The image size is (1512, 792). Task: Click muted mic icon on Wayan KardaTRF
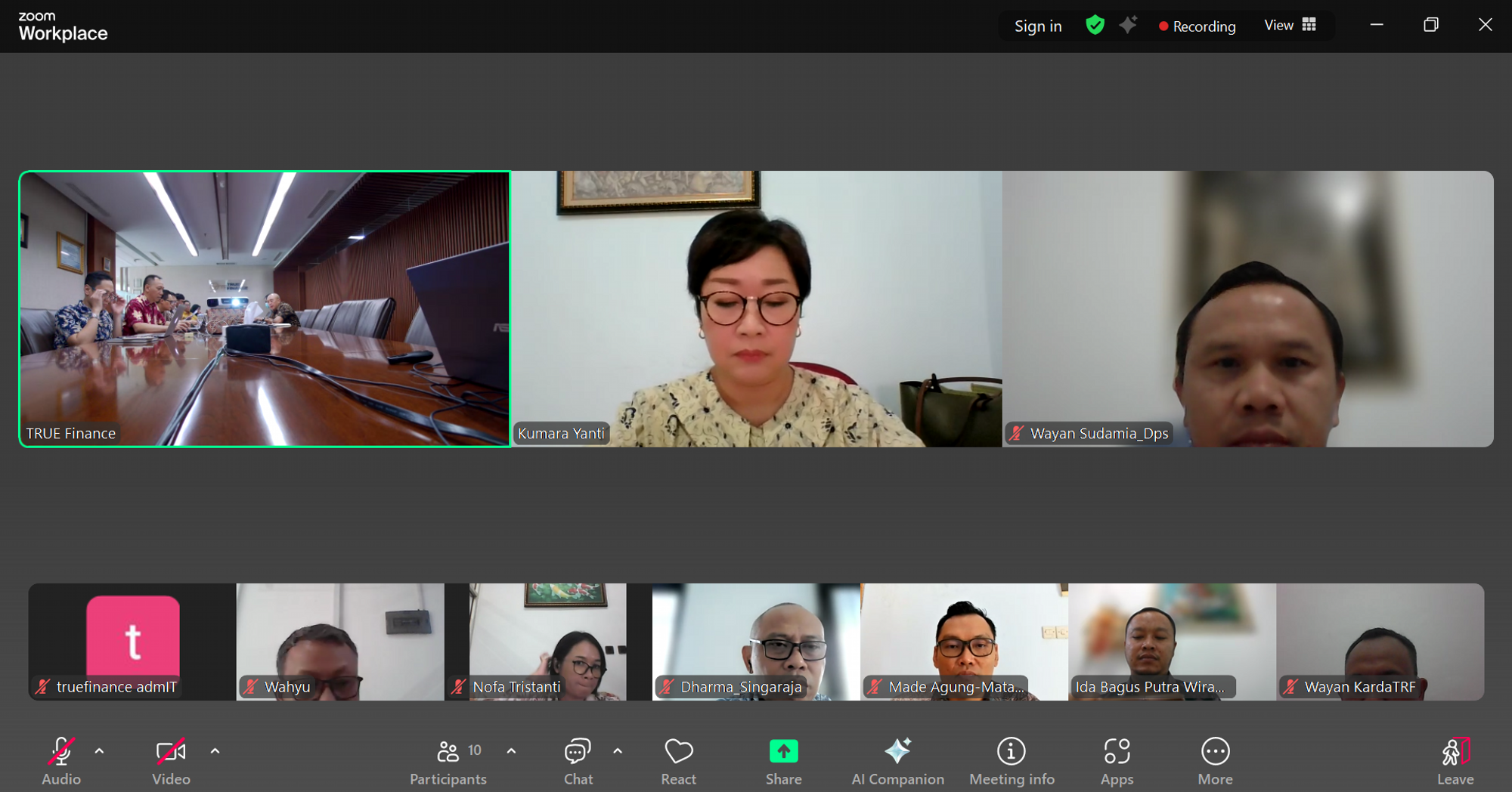point(1290,687)
